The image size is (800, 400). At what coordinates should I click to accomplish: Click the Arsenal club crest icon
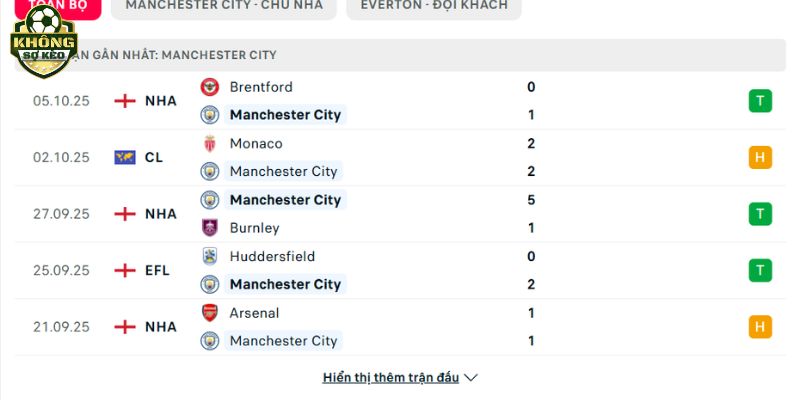click(x=210, y=313)
